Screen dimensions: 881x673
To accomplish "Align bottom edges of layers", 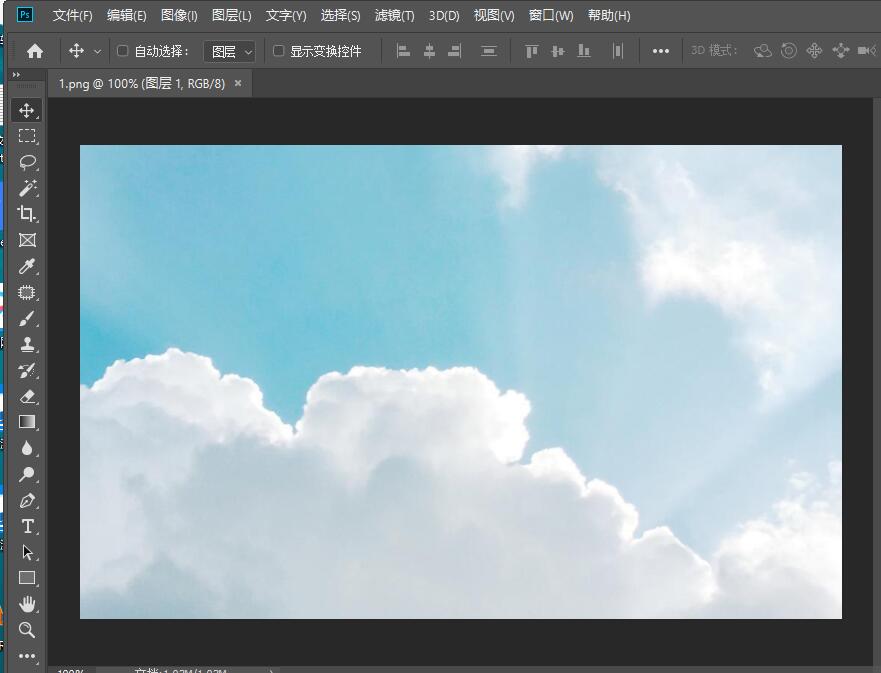I will pos(584,51).
